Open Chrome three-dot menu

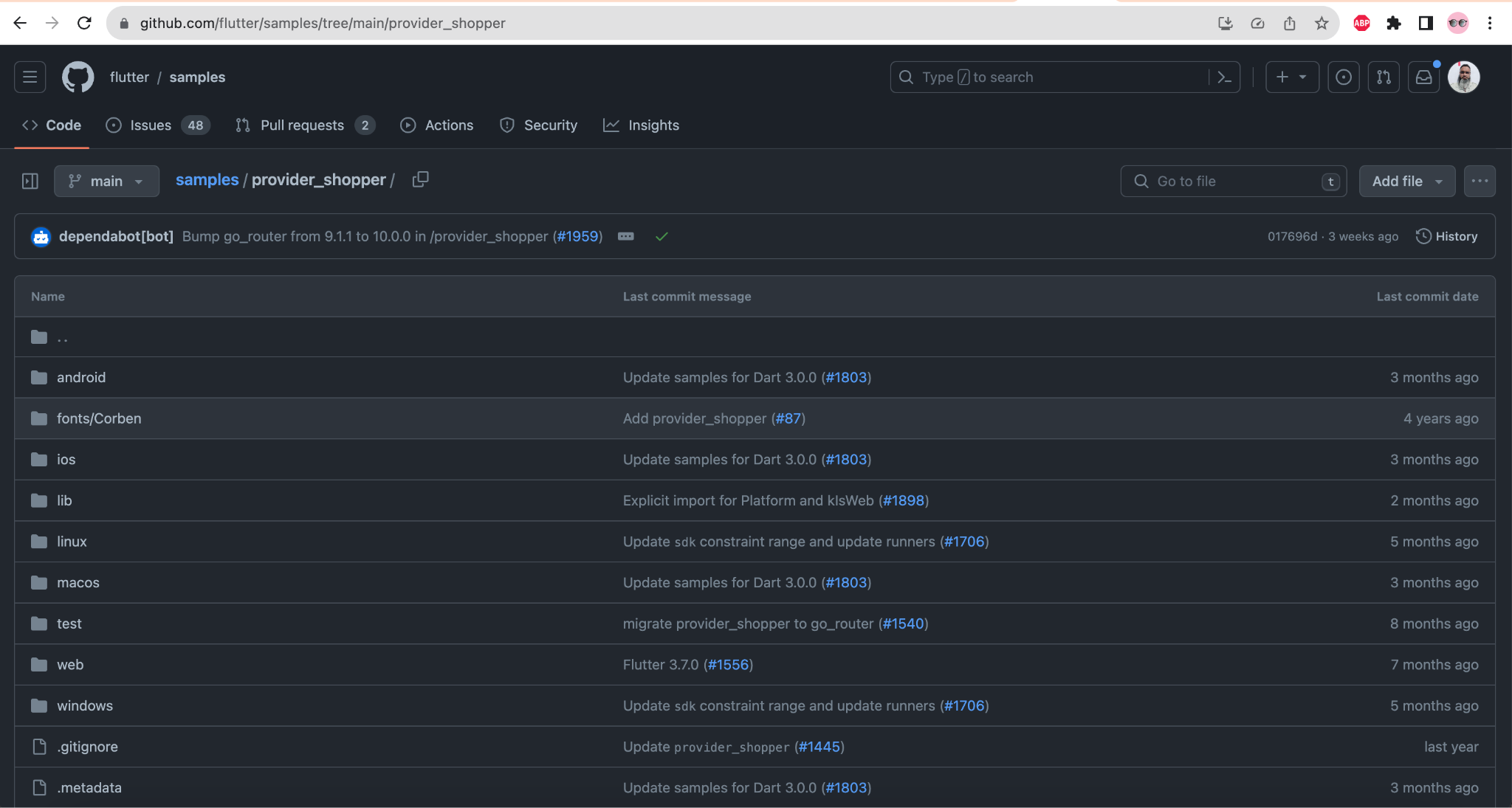click(x=1490, y=23)
